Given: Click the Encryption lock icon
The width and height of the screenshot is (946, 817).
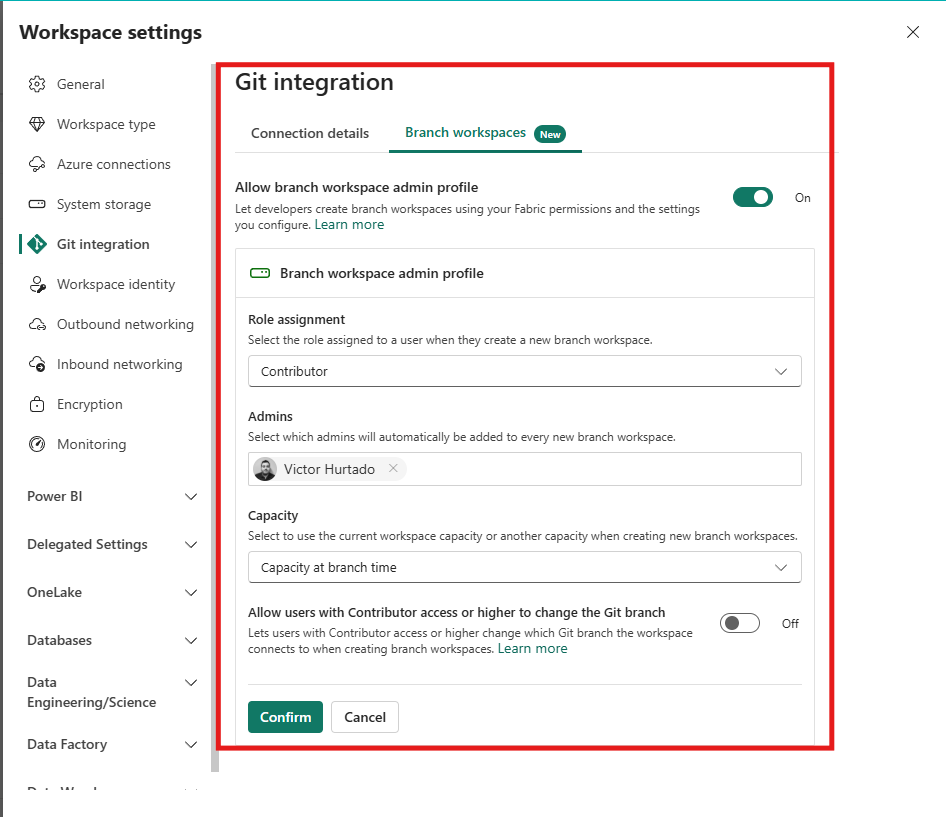Looking at the screenshot, I should 37,404.
